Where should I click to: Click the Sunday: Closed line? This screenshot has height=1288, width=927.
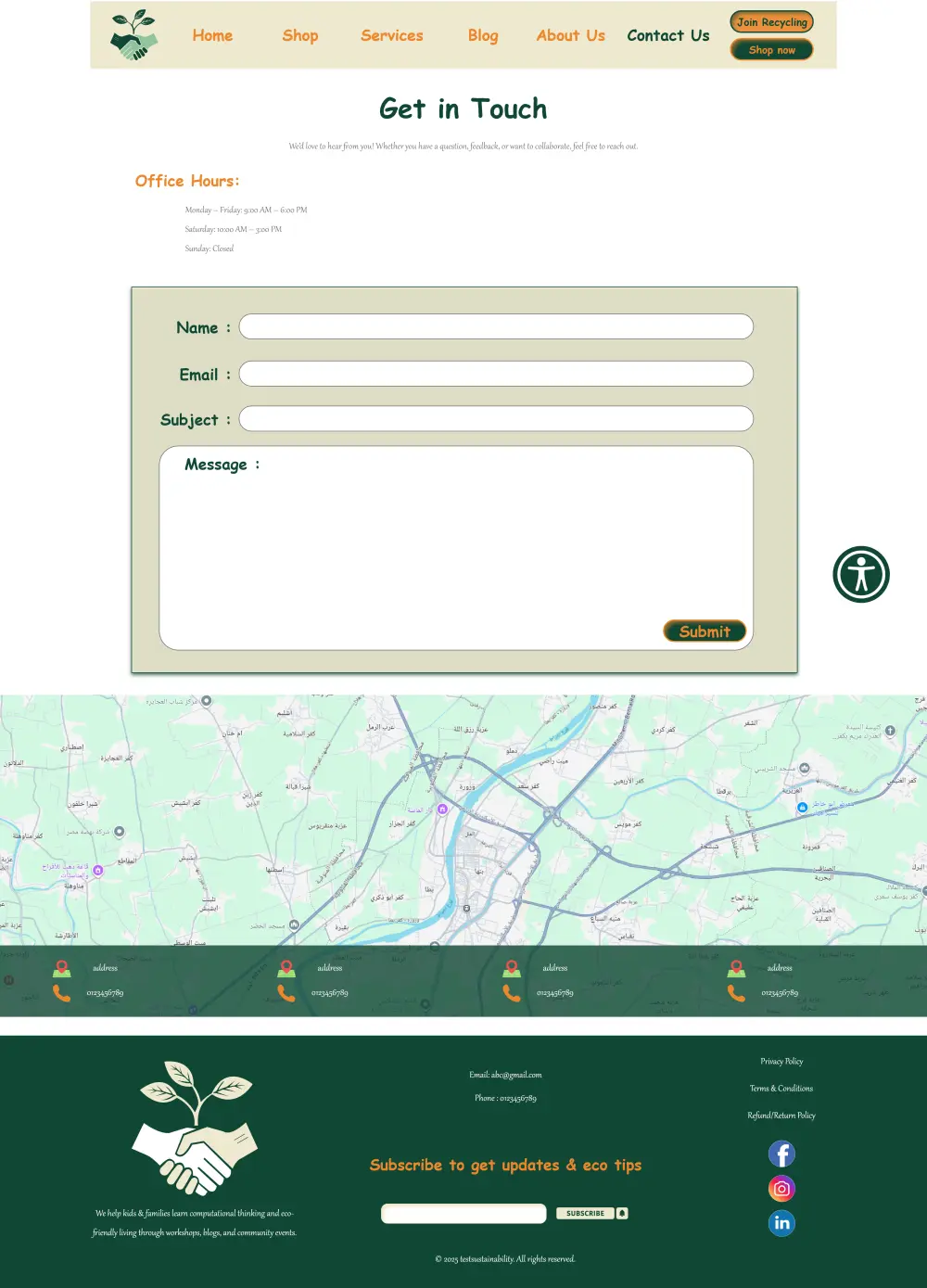[209, 249]
